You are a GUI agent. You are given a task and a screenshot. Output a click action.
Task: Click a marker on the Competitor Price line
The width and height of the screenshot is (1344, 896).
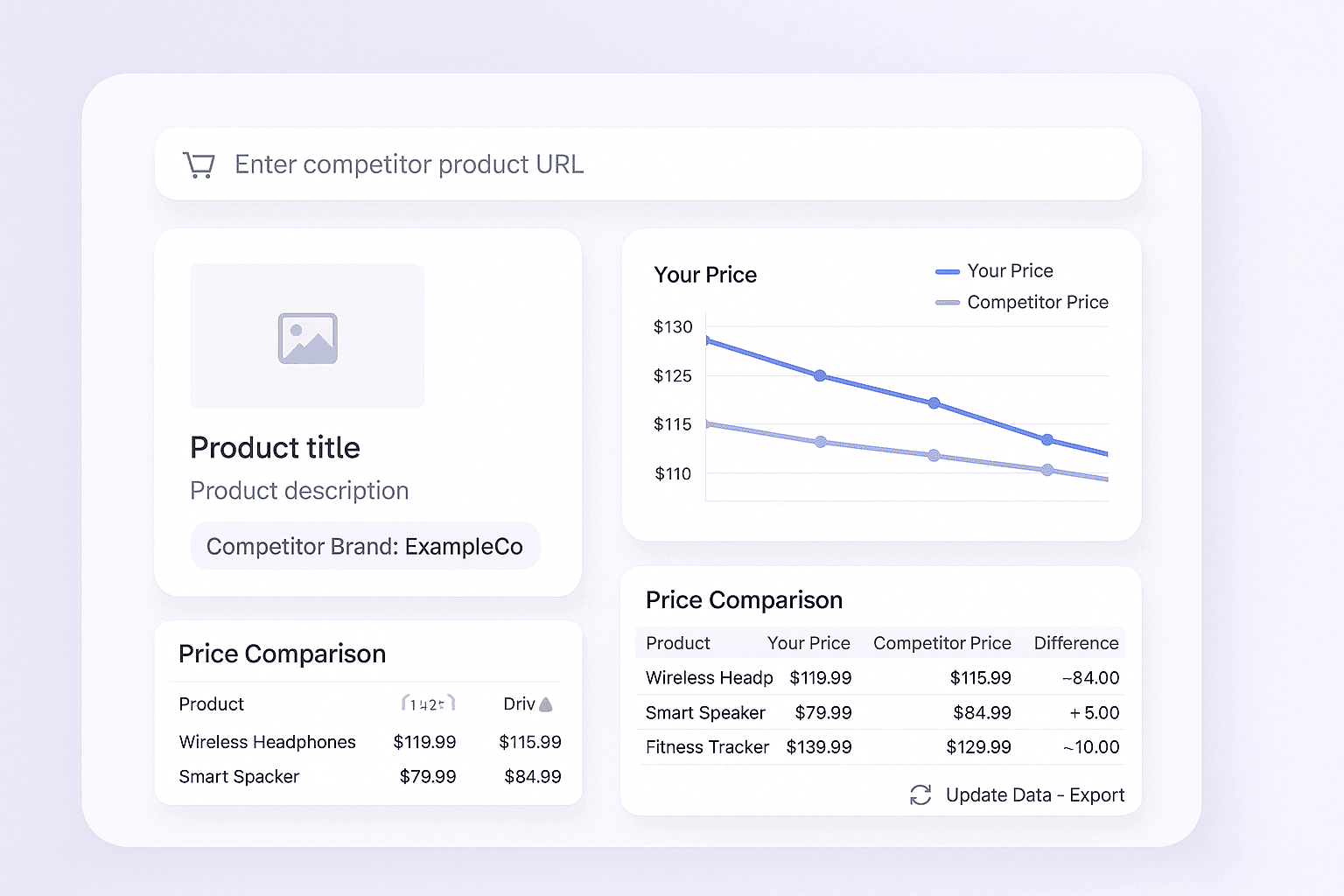click(x=820, y=441)
